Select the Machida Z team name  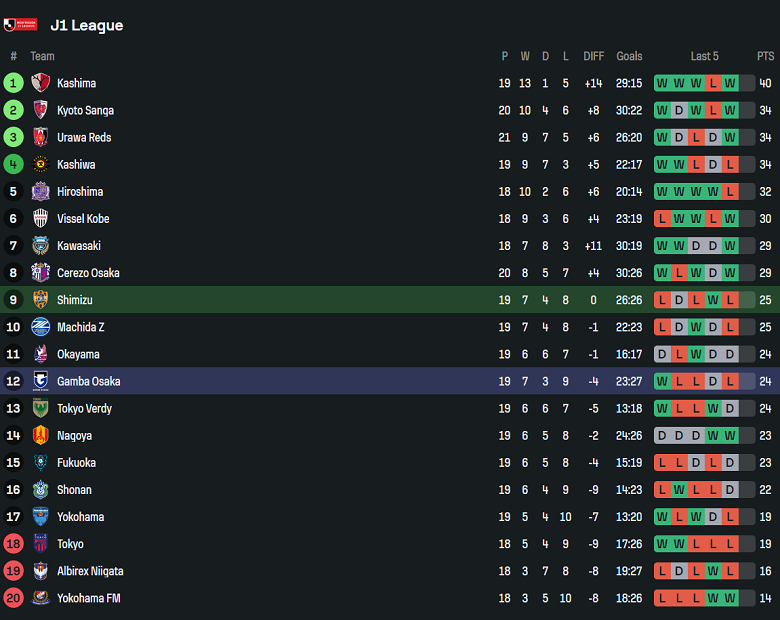click(x=80, y=326)
